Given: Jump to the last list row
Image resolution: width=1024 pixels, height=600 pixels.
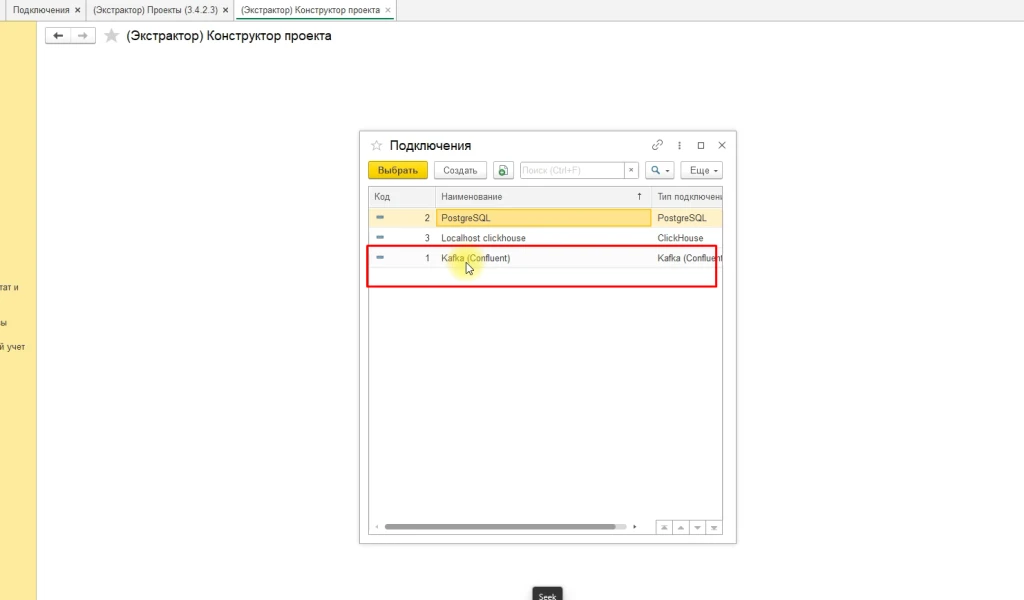Looking at the screenshot, I should (x=714, y=527).
